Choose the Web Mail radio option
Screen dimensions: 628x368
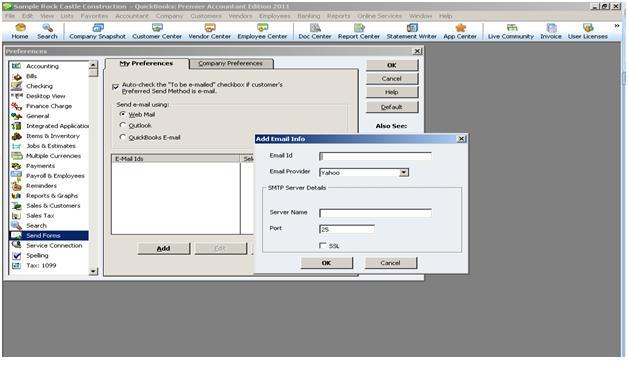click(123, 114)
